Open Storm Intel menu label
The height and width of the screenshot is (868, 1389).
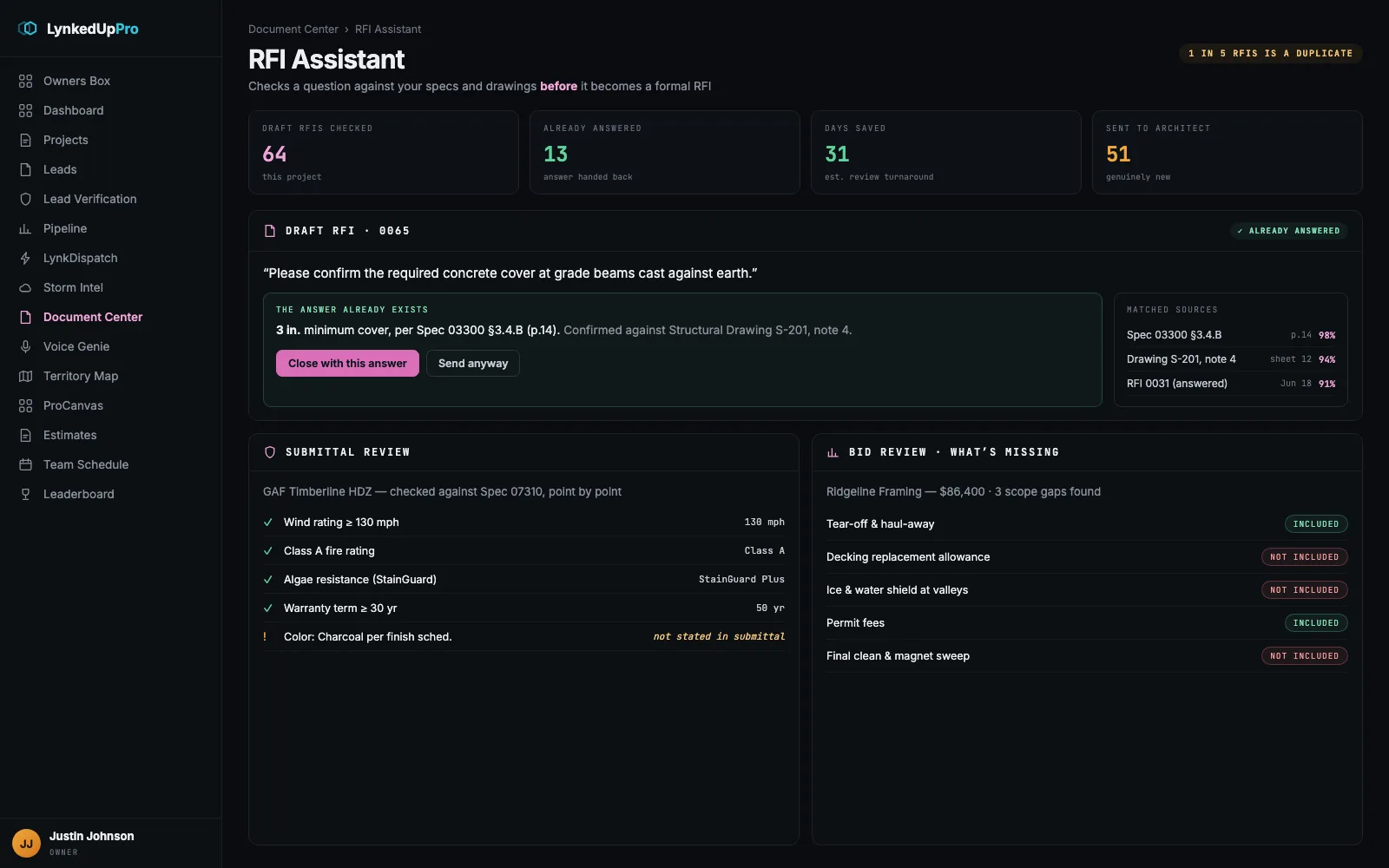click(x=73, y=287)
